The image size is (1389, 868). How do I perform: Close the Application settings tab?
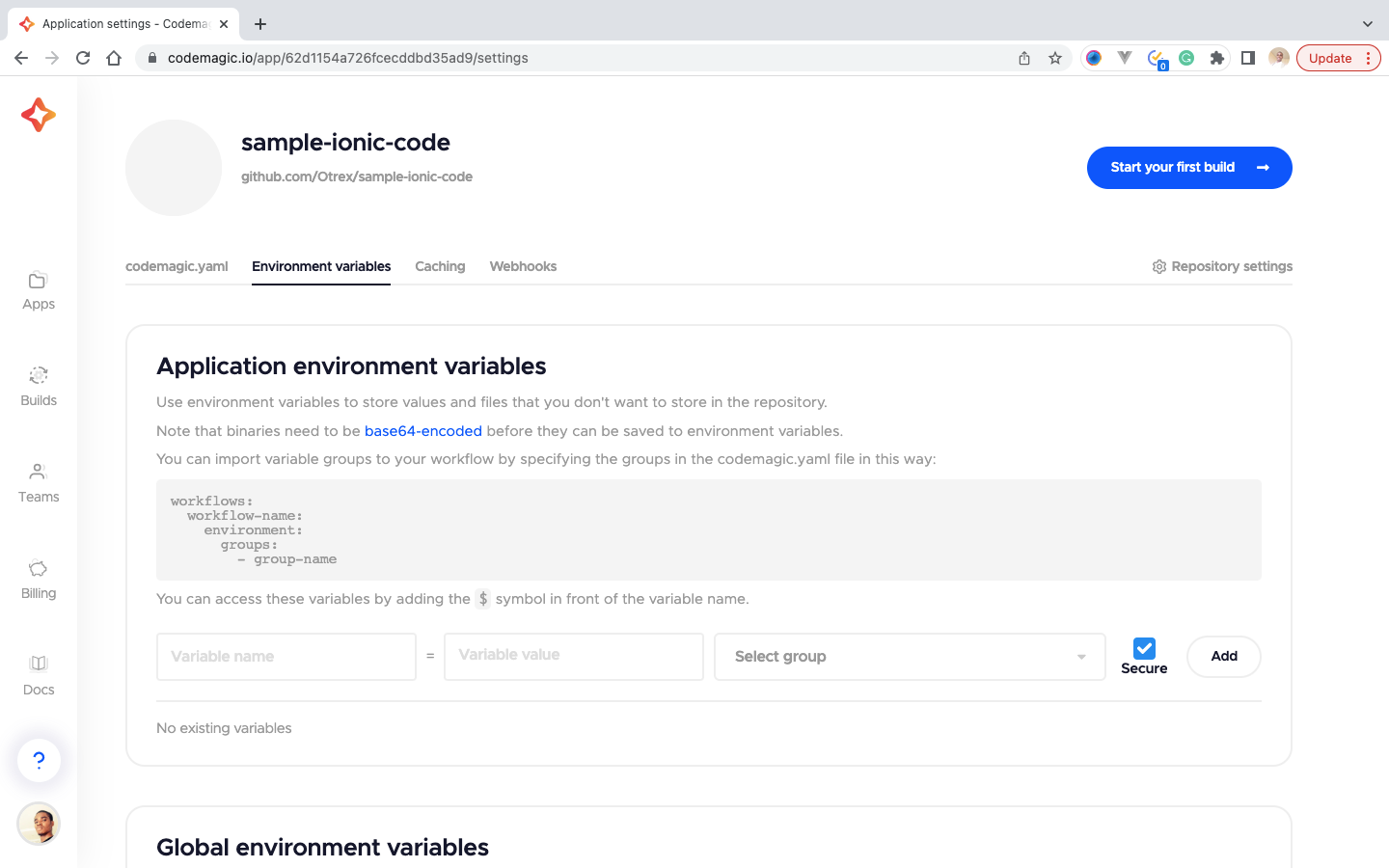pyautogui.click(x=224, y=24)
